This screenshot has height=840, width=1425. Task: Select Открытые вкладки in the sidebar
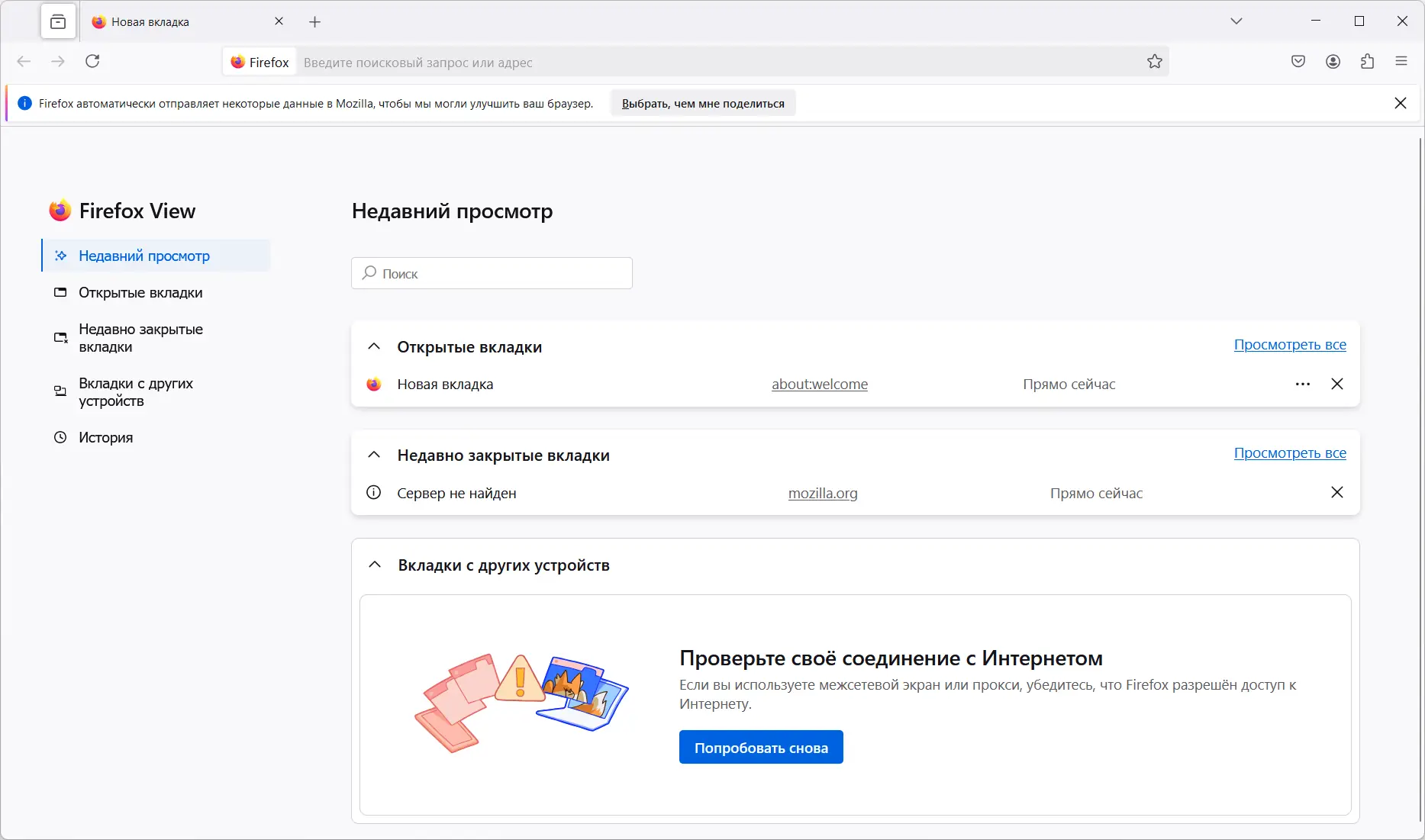(x=140, y=292)
